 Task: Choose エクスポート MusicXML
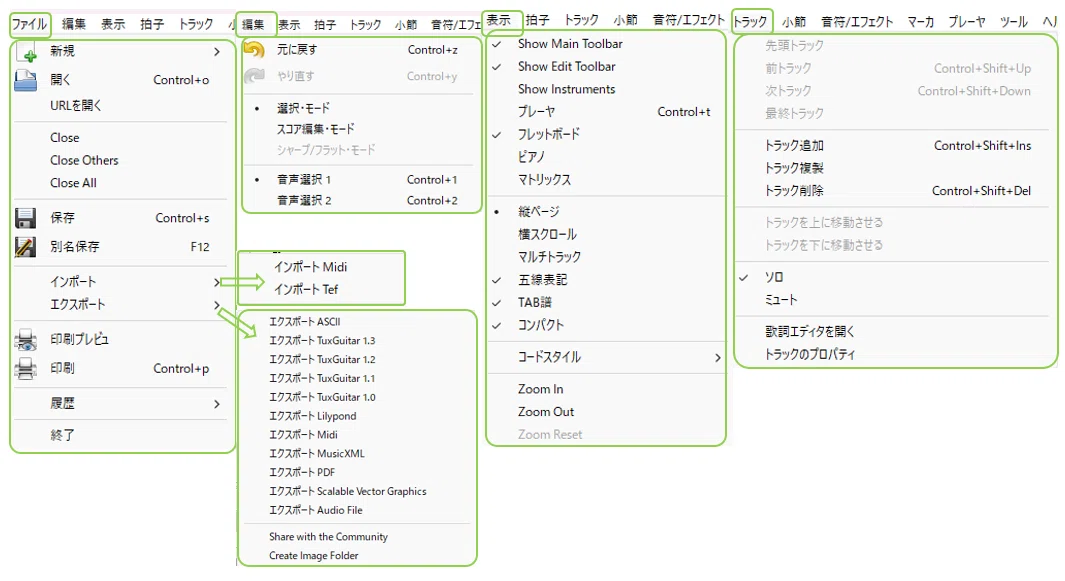(x=317, y=454)
